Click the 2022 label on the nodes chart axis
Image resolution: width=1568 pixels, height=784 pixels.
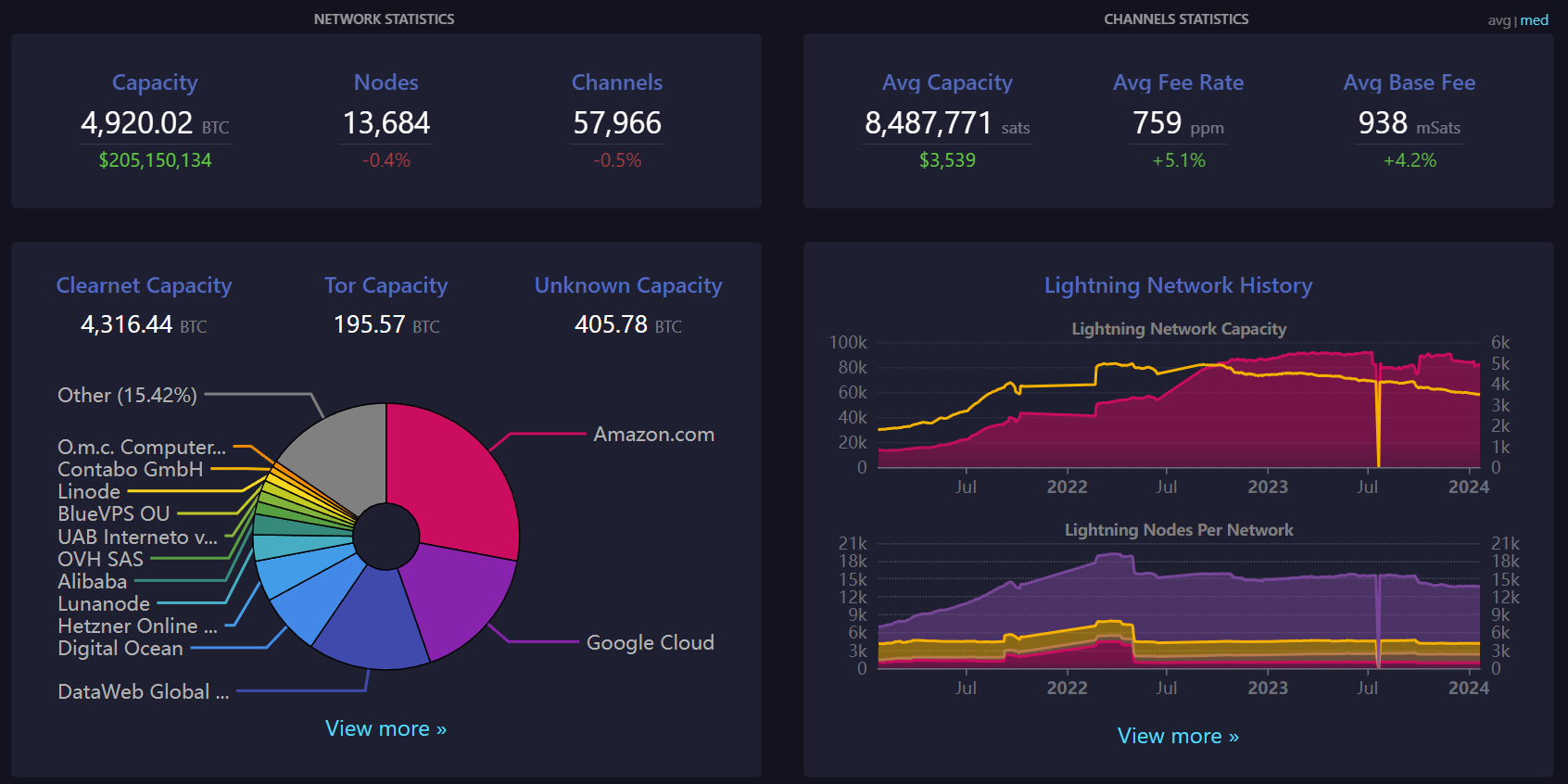click(x=1067, y=688)
